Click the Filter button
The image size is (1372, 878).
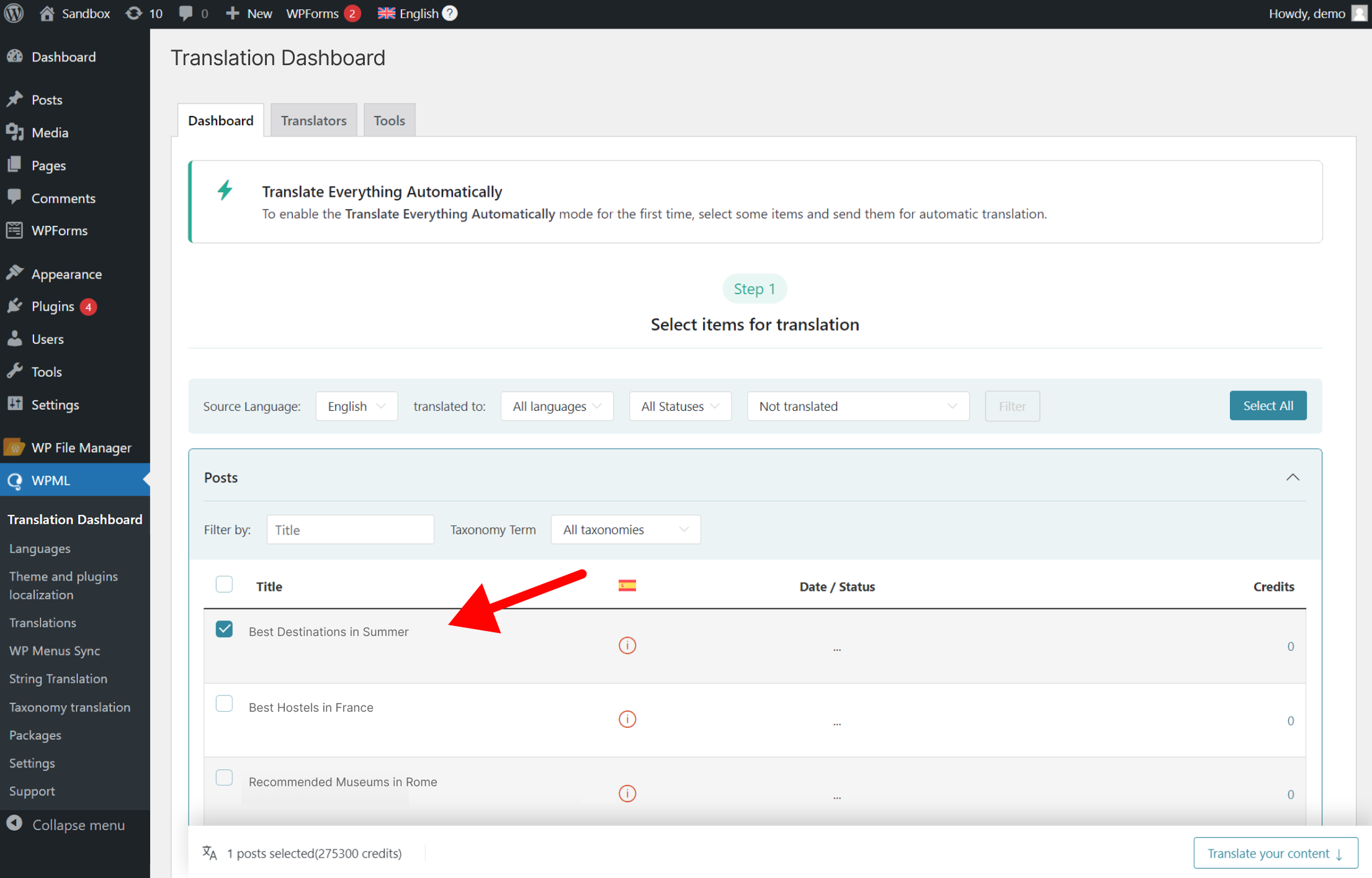[1012, 406]
